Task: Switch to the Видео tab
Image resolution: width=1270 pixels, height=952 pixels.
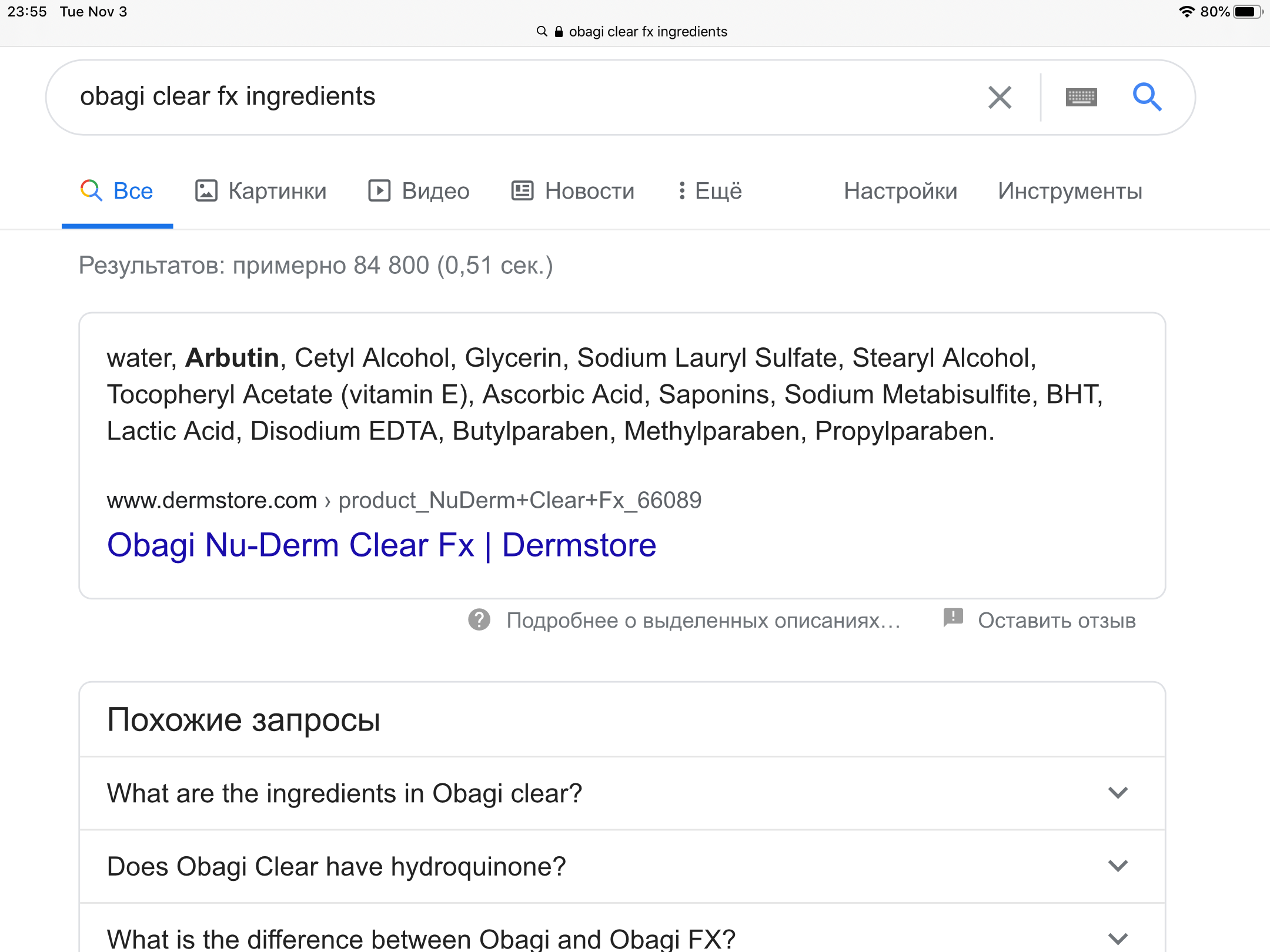Action: 419,191
